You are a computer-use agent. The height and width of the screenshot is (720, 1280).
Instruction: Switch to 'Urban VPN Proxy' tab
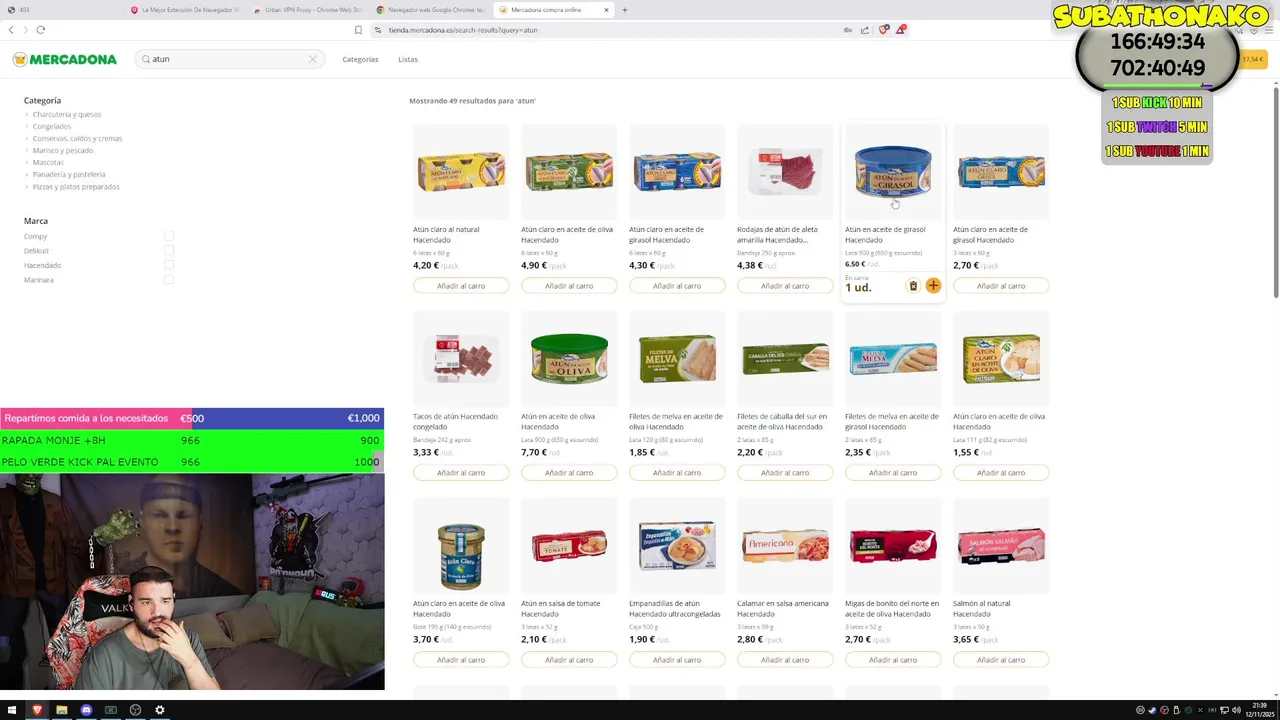[x=308, y=10]
